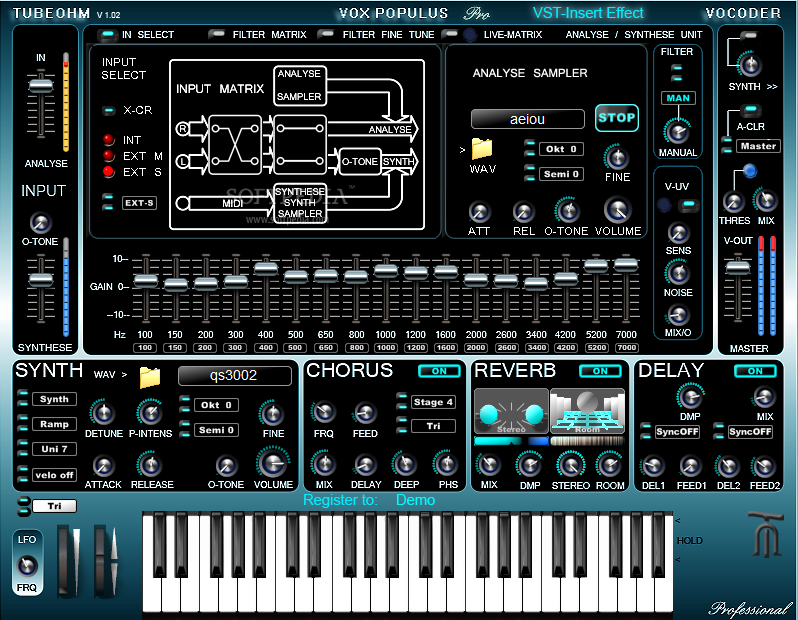Viewport: 798px width, 620px height.
Task: Select the EXT S input LED
Action: 108,172
